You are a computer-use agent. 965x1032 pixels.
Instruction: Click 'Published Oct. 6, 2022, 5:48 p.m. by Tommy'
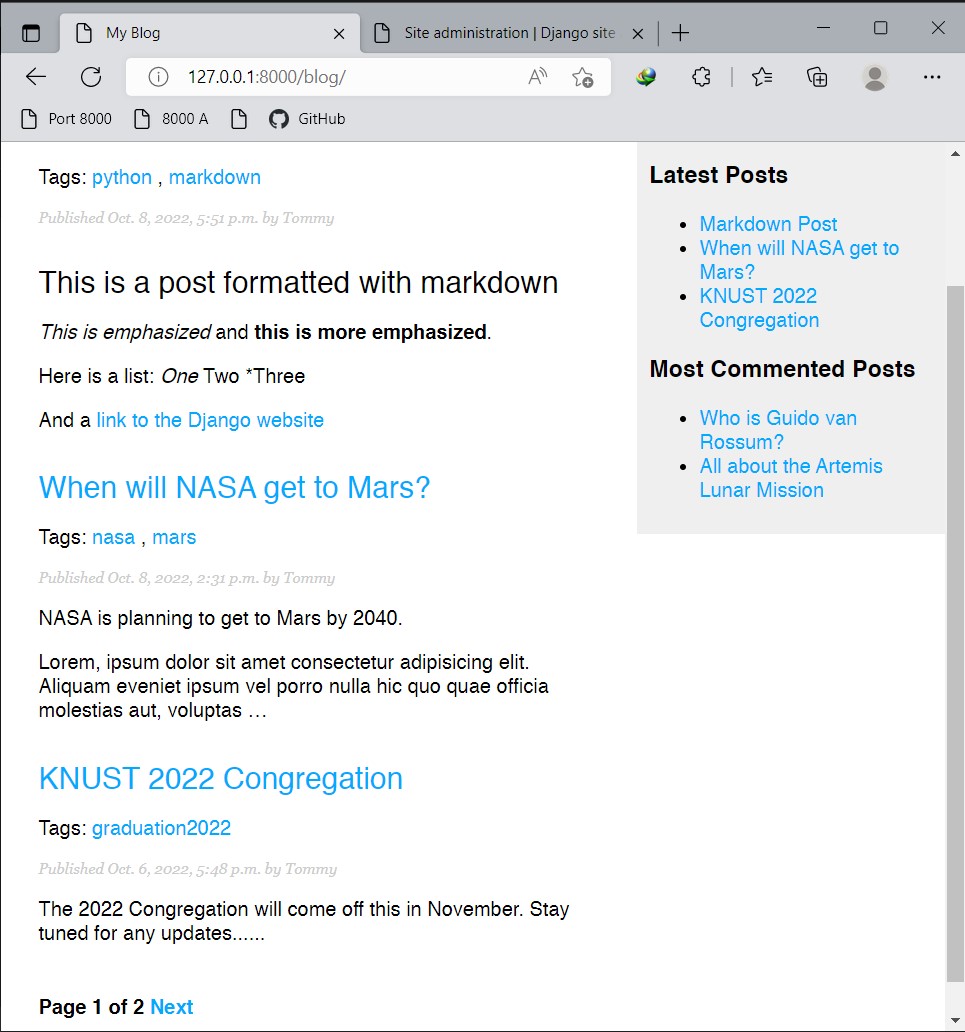click(x=188, y=869)
